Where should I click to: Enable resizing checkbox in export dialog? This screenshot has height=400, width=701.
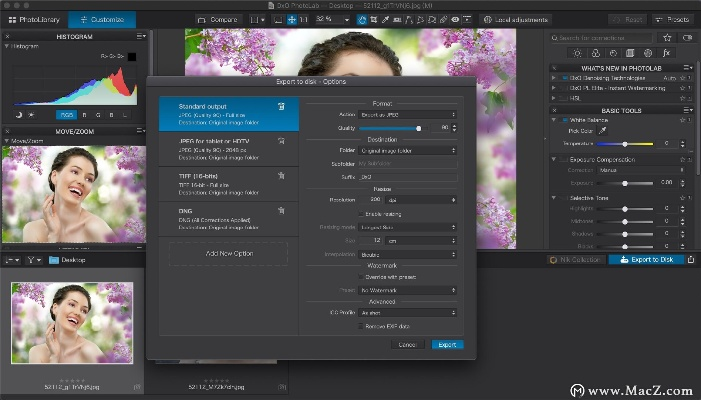(362, 213)
